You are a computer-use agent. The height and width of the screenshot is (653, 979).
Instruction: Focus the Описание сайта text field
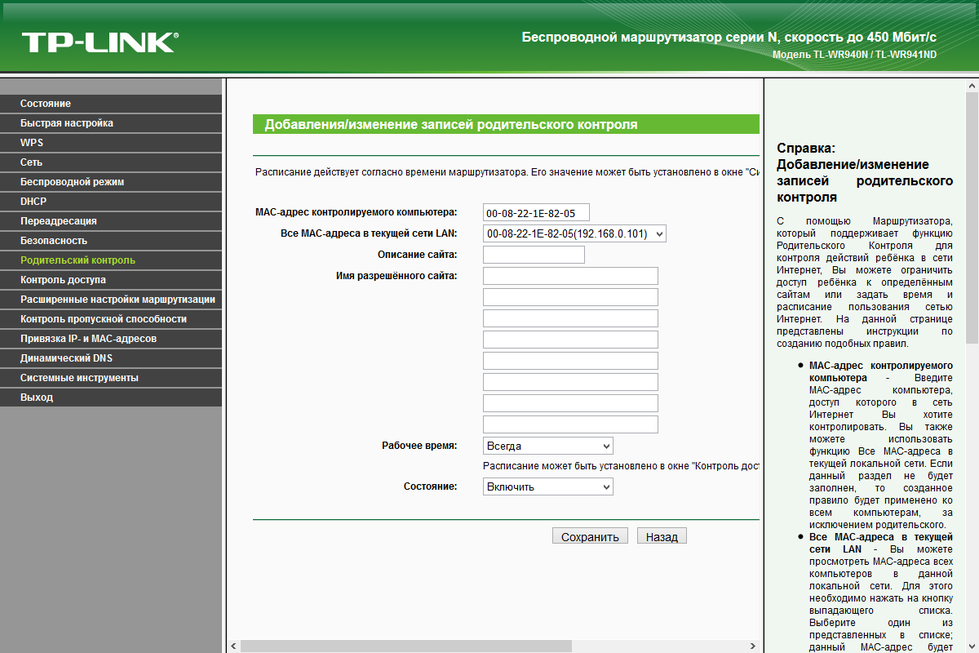click(534, 255)
